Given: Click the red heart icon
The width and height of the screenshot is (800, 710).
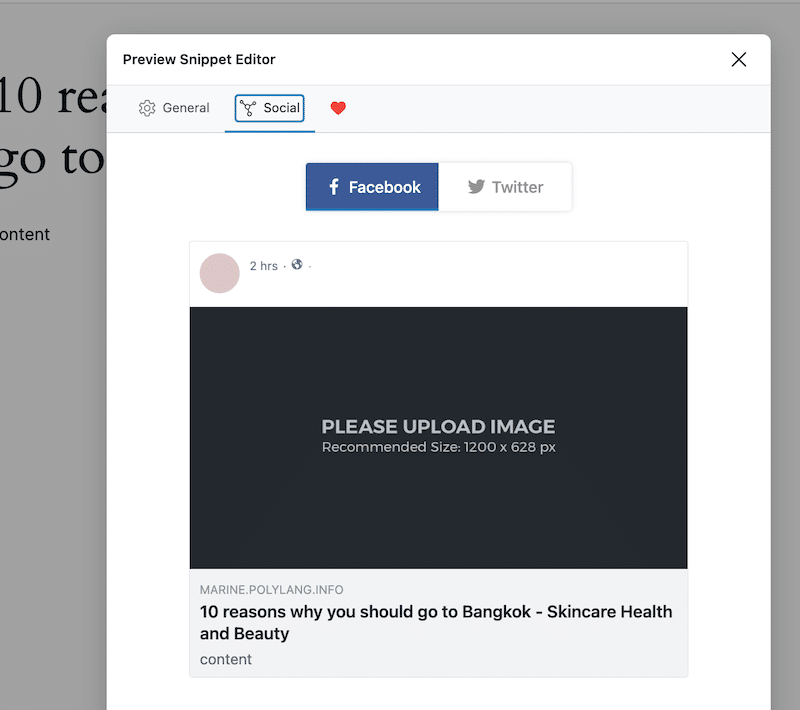Looking at the screenshot, I should click(338, 108).
